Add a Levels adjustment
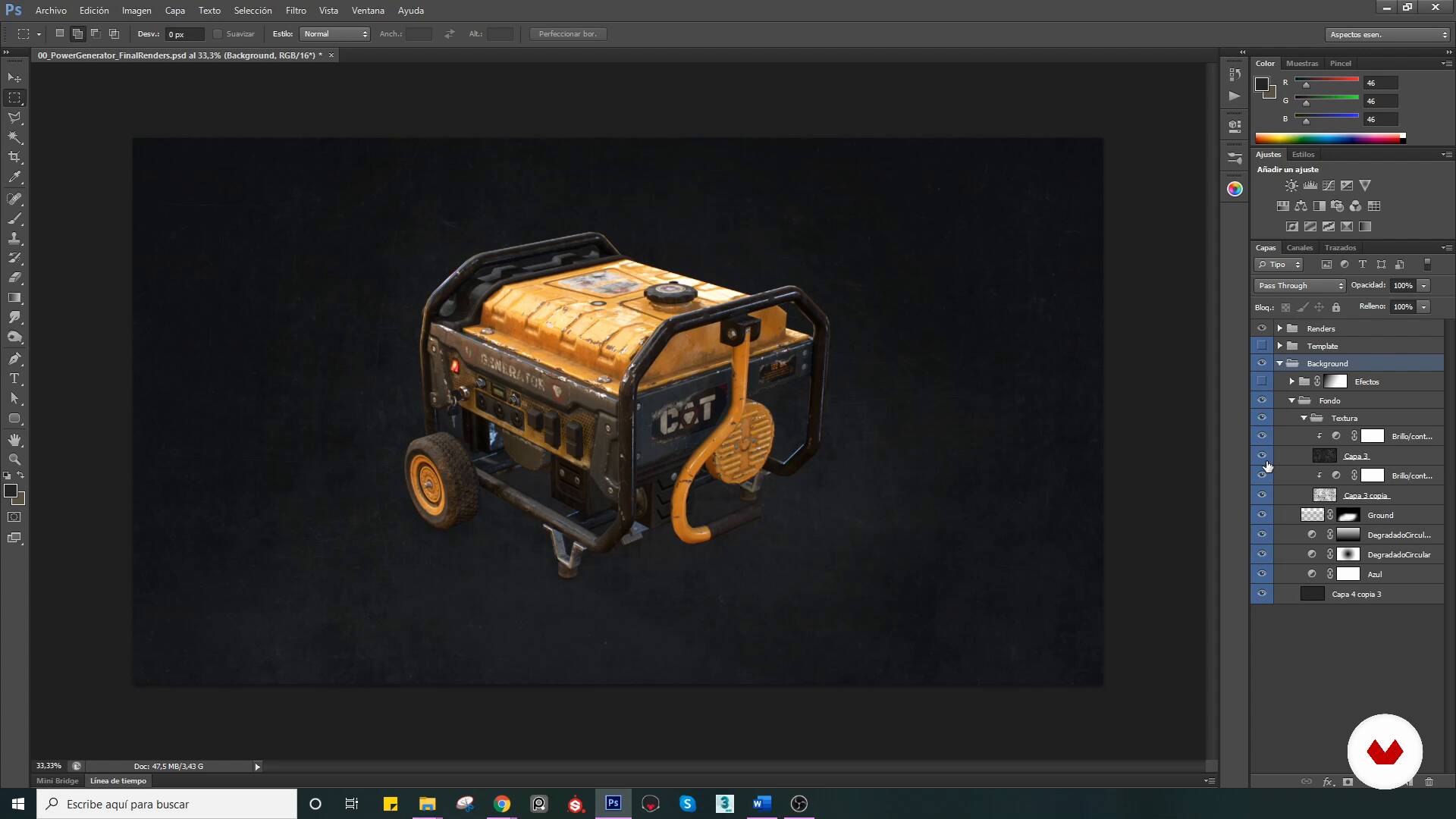1456x819 pixels. tap(1310, 186)
